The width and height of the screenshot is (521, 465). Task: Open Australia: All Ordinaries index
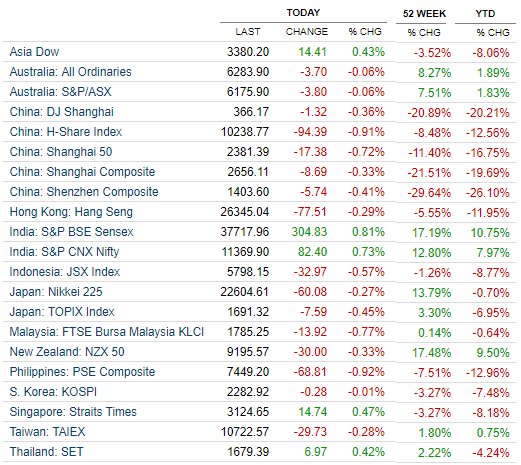click(x=70, y=72)
